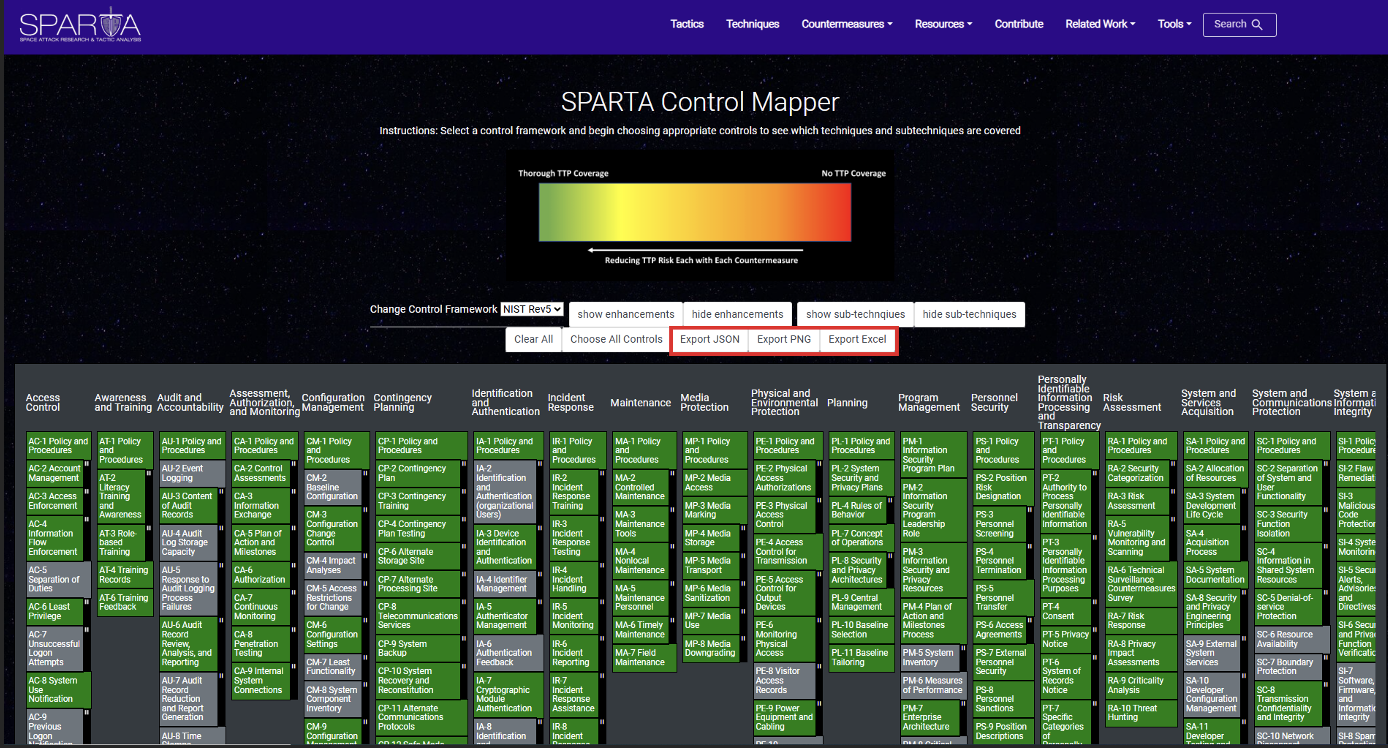Expand the Related Work dropdown
This screenshot has width=1388, height=748.
tap(1100, 24)
